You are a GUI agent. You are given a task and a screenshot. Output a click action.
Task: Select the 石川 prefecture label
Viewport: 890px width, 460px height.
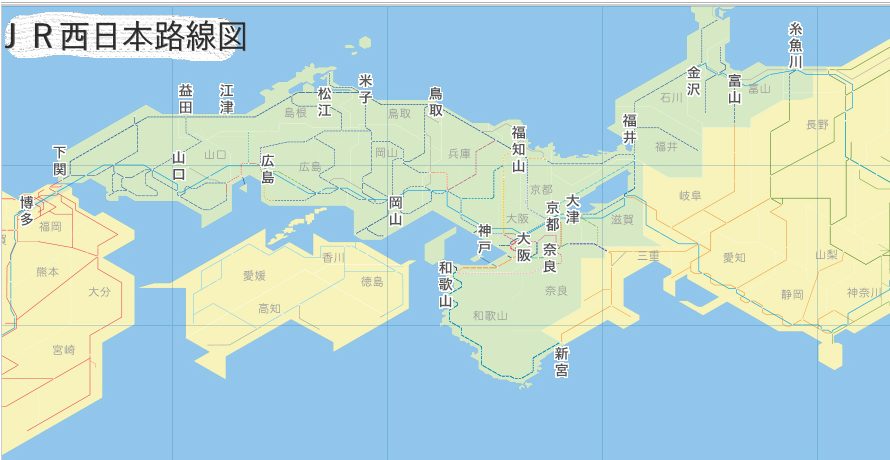(x=671, y=98)
